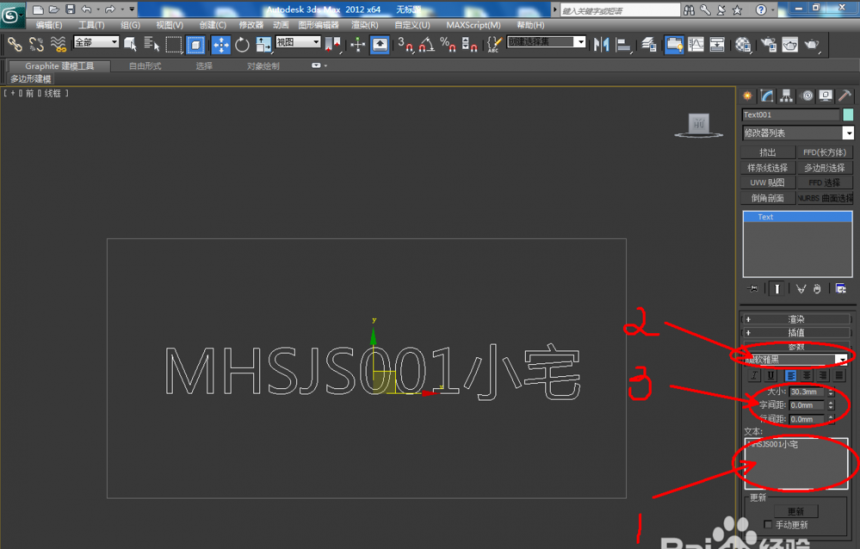Viewport: 860px width, 549px height.
Task: Toggle the 3D Snaps button
Action: click(405, 44)
